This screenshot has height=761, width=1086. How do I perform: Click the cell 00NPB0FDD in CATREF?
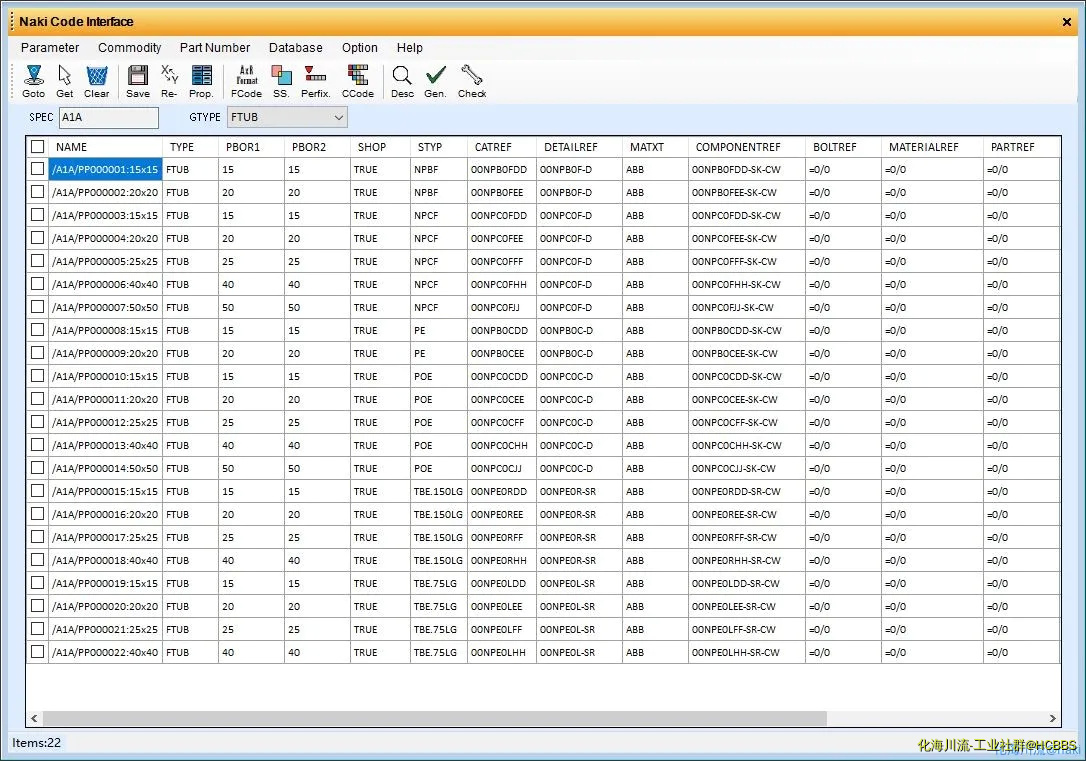click(499, 170)
